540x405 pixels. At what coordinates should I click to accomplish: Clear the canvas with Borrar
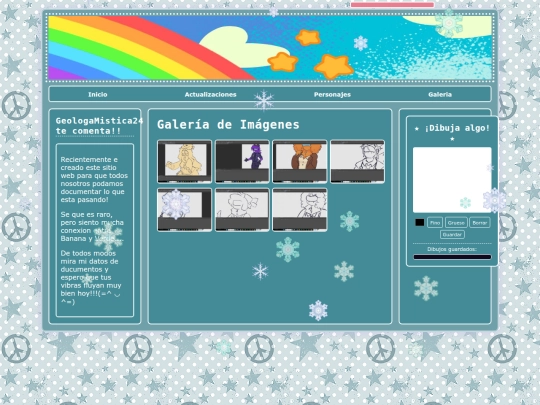(x=479, y=222)
